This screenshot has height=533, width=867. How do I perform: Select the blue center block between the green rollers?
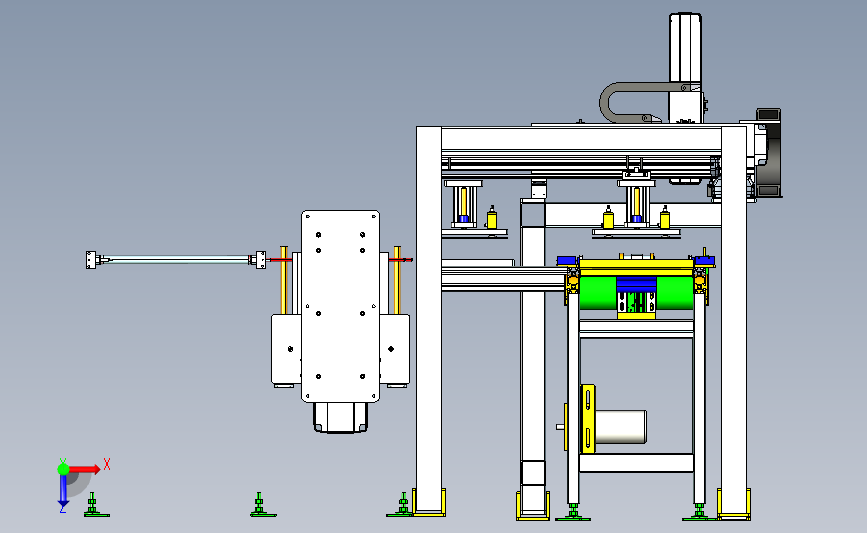(636, 284)
